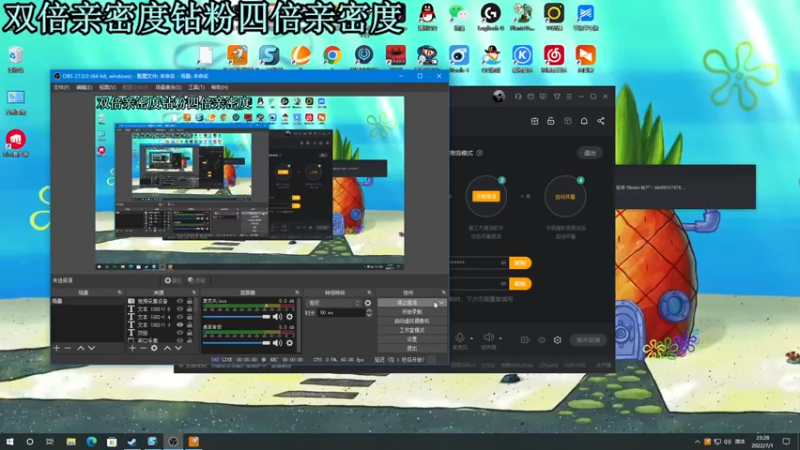The height and width of the screenshot is (450, 800).
Task: Move scene down with arrow icon
Action: [92, 348]
